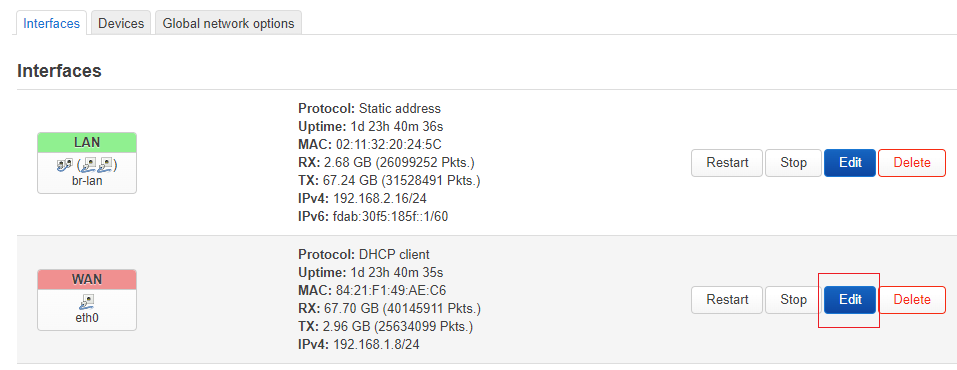Click the eth0 ethernet port icon

(x=87, y=300)
